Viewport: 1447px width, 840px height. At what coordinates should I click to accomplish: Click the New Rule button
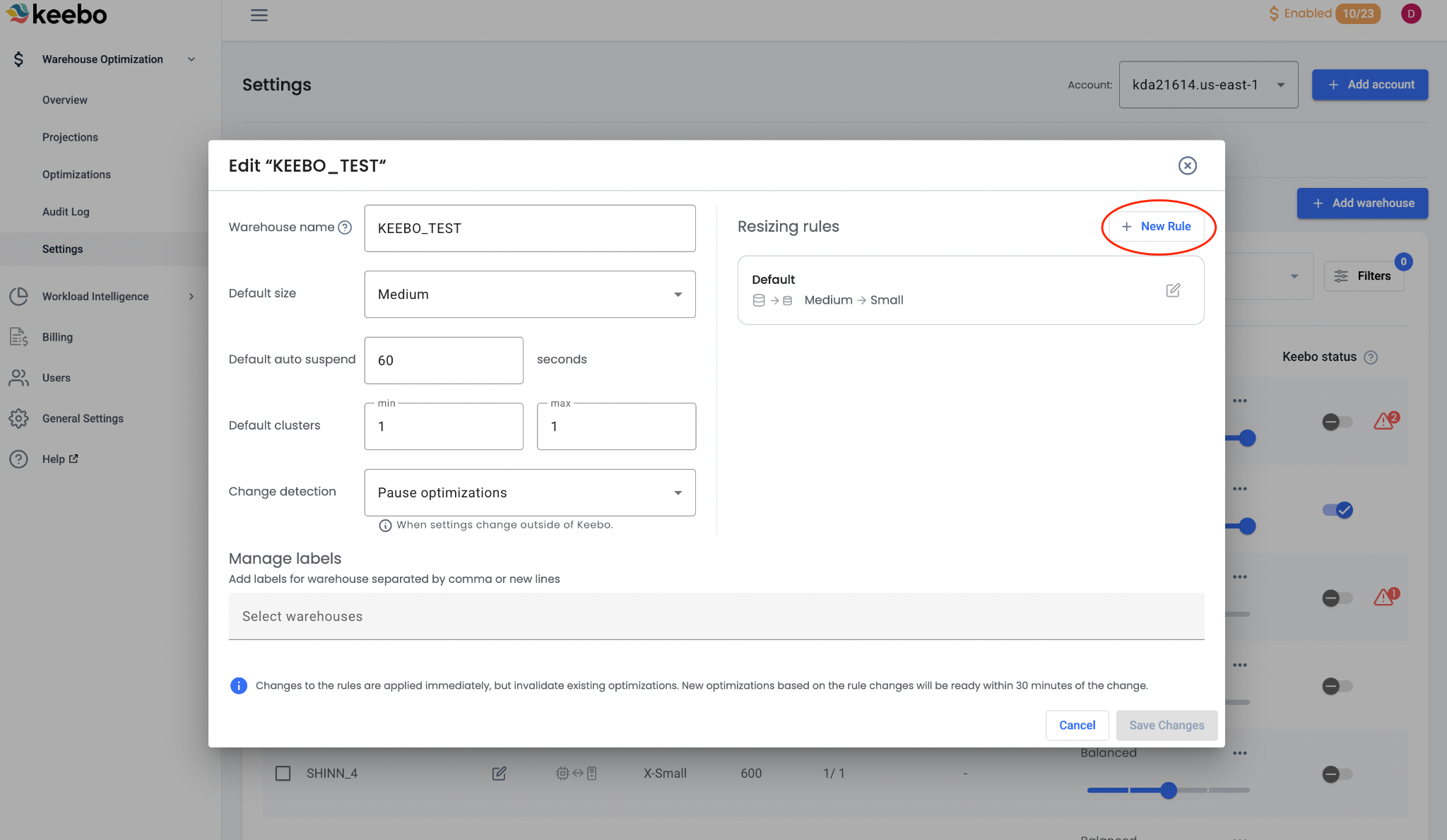pyautogui.click(x=1157, y=226)
